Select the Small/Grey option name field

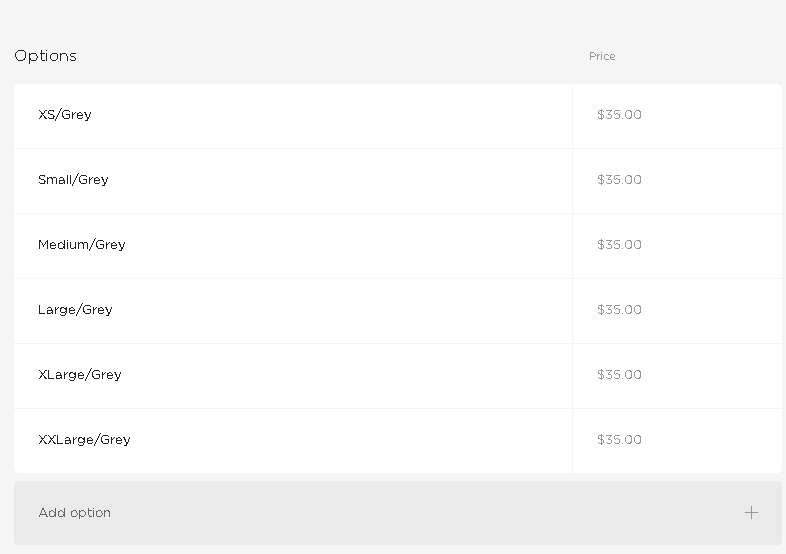click(x=293, y=181)
